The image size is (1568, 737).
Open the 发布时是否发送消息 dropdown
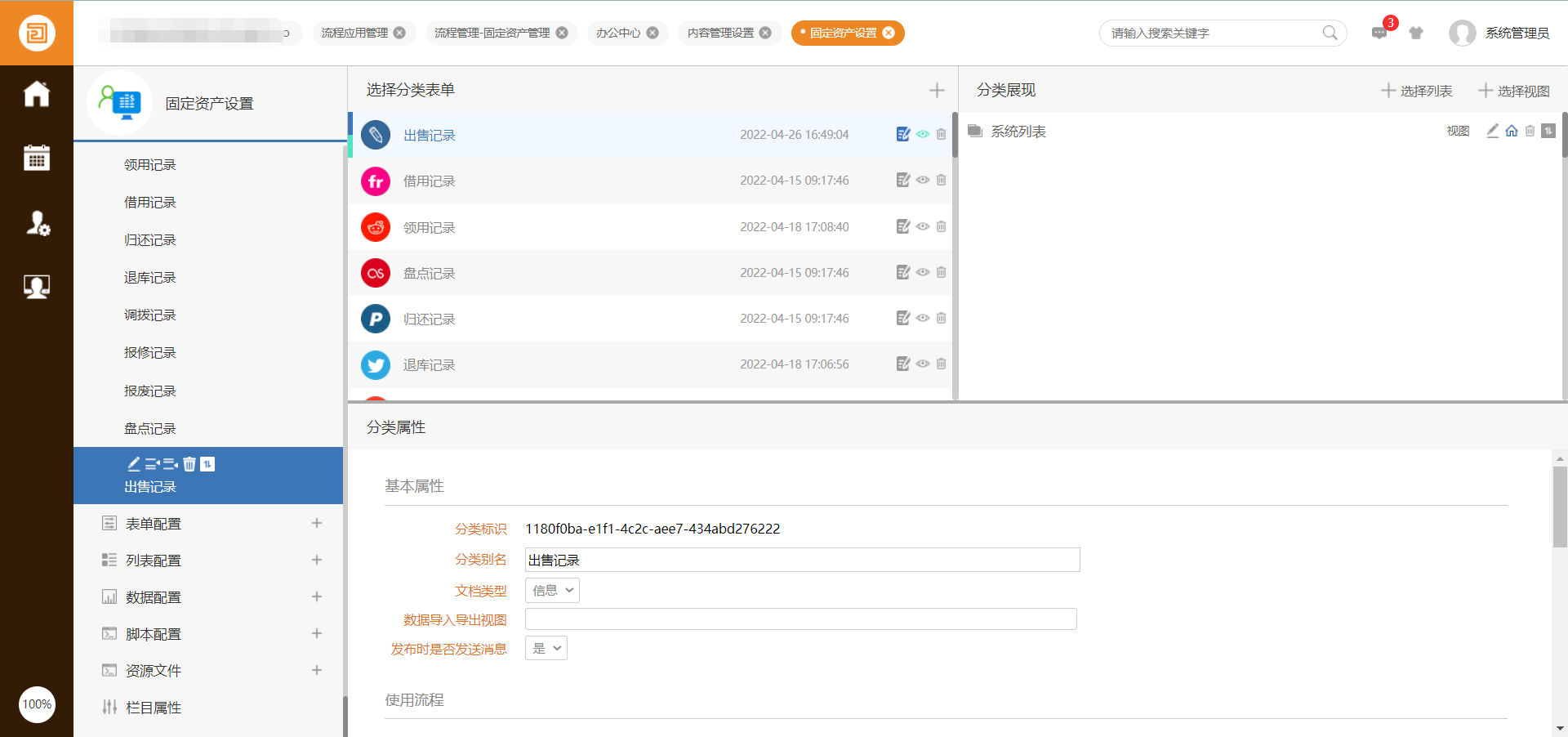[546, 649]
